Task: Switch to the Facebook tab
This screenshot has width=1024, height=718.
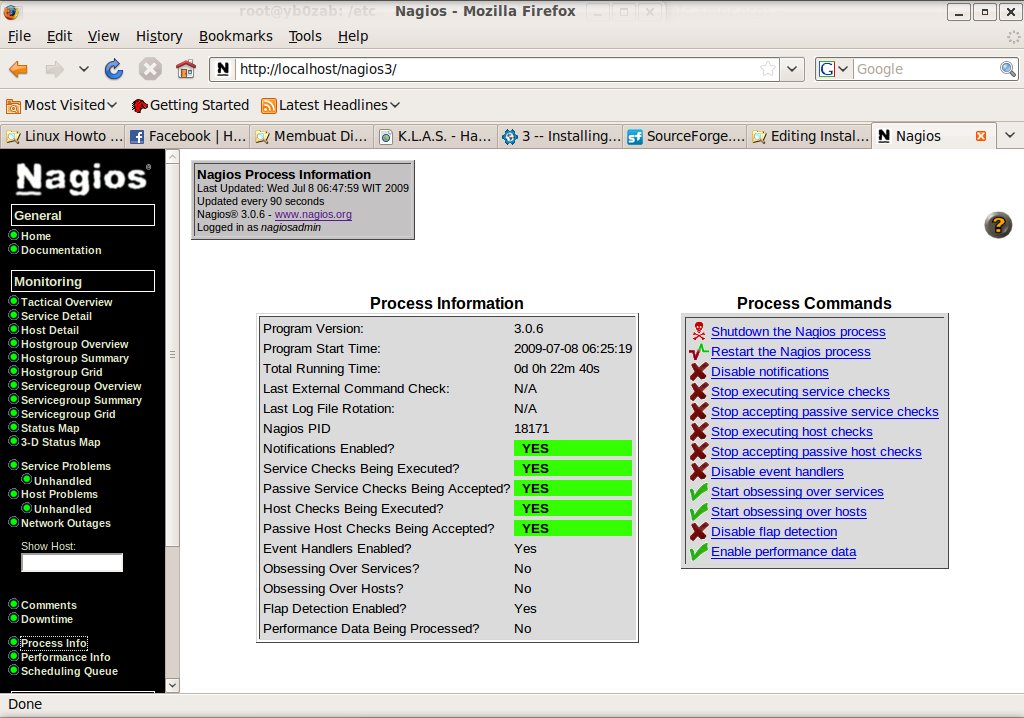Action: point(187,136)
